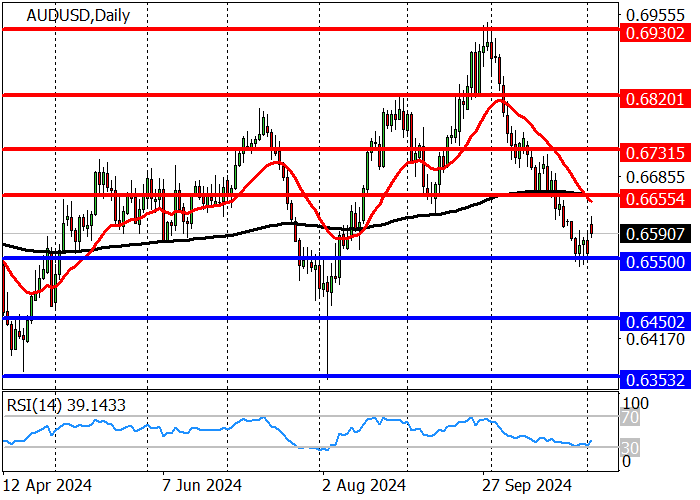Image resolution: width=700 pixels, height=500 pixels.
Task: Click the AUDUSD,Daily chart title
Action: (78, 16)
